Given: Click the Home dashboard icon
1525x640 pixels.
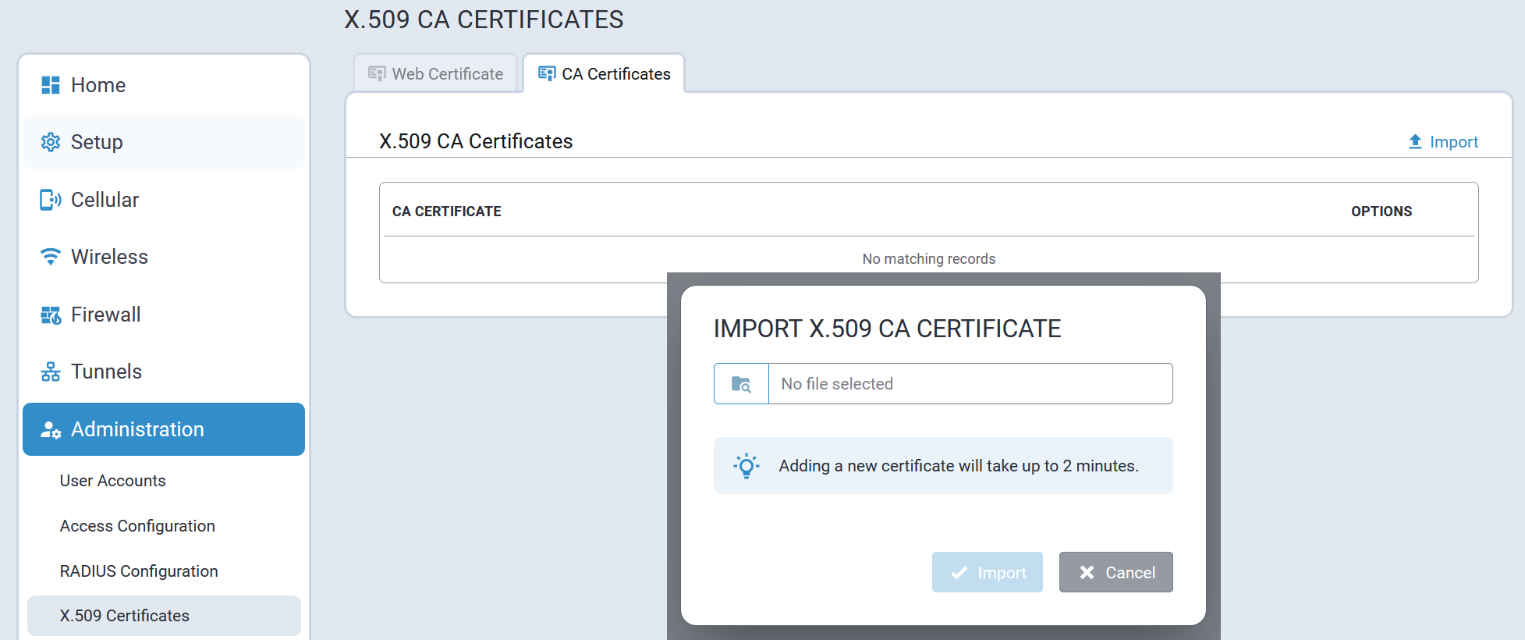Looking at the screenshot, I should (x=50, y=85).
